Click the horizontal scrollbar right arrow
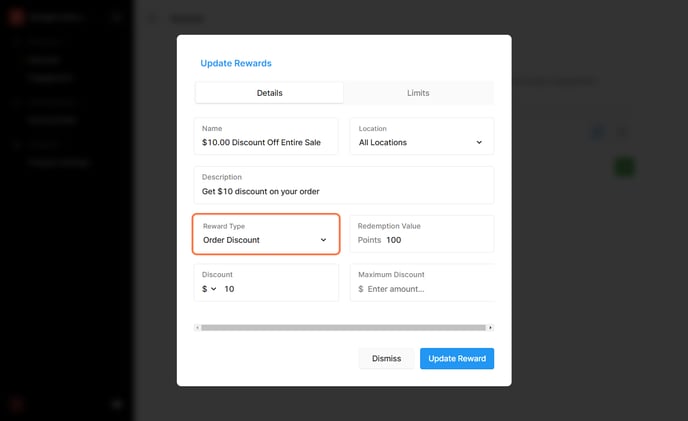This screenshot has width=688, height=421. (x=491, y=327)
